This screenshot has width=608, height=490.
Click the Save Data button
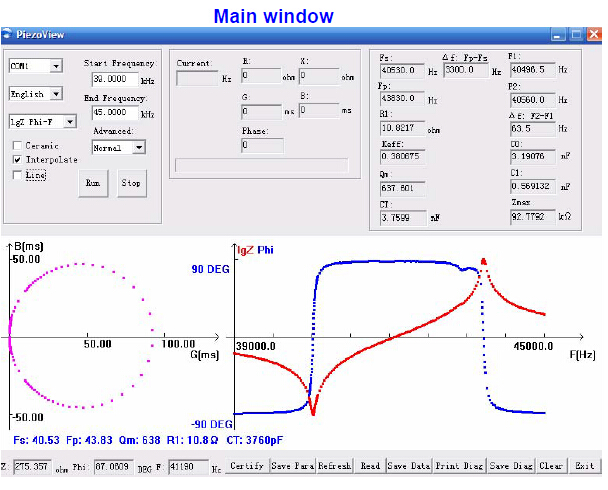[408, 466]
